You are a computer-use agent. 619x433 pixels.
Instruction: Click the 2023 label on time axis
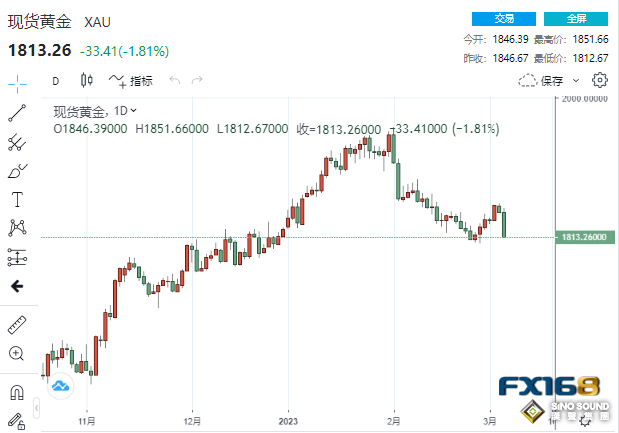pos(288,422)
